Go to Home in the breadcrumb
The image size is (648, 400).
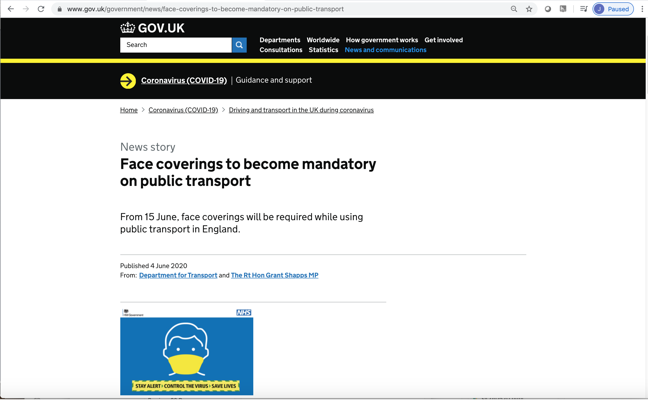(129, 110)
